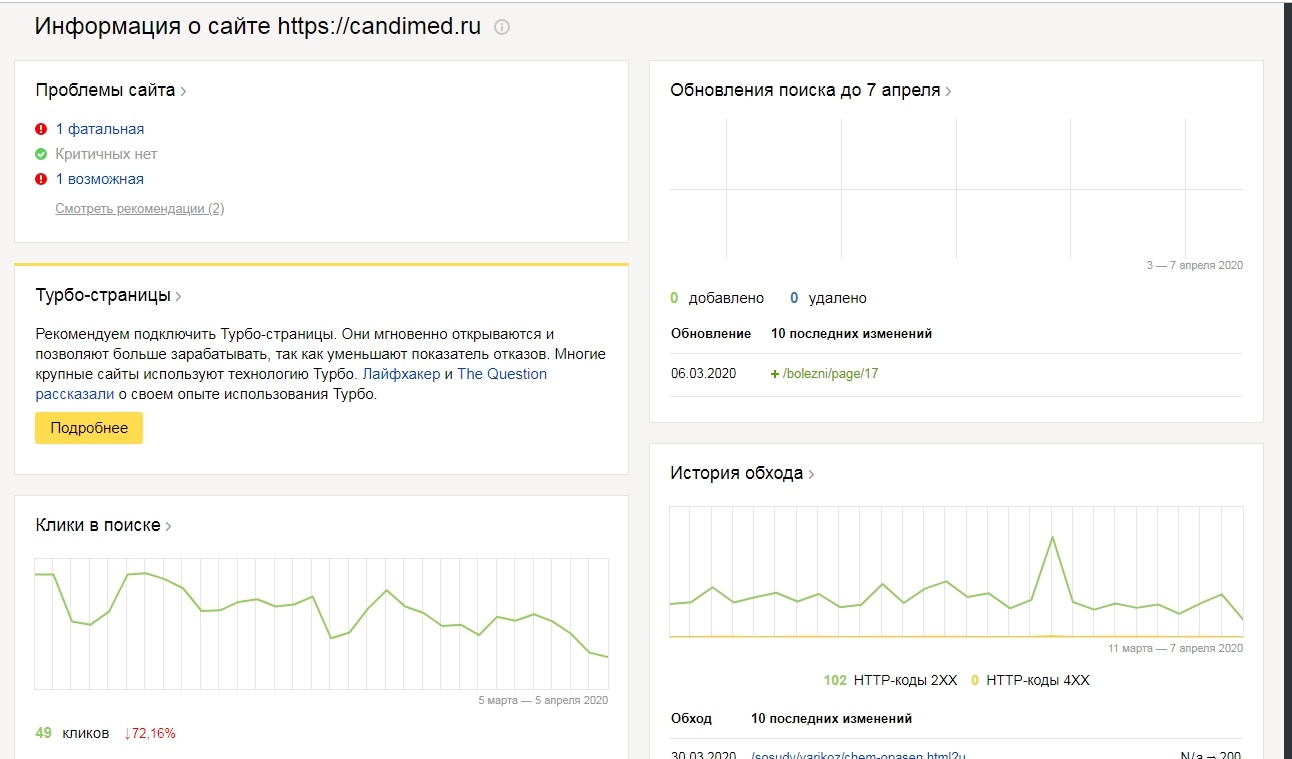1292x759 pixels.
Task: Follow the 'Лайфхакер' link
Action: [401, 374]
